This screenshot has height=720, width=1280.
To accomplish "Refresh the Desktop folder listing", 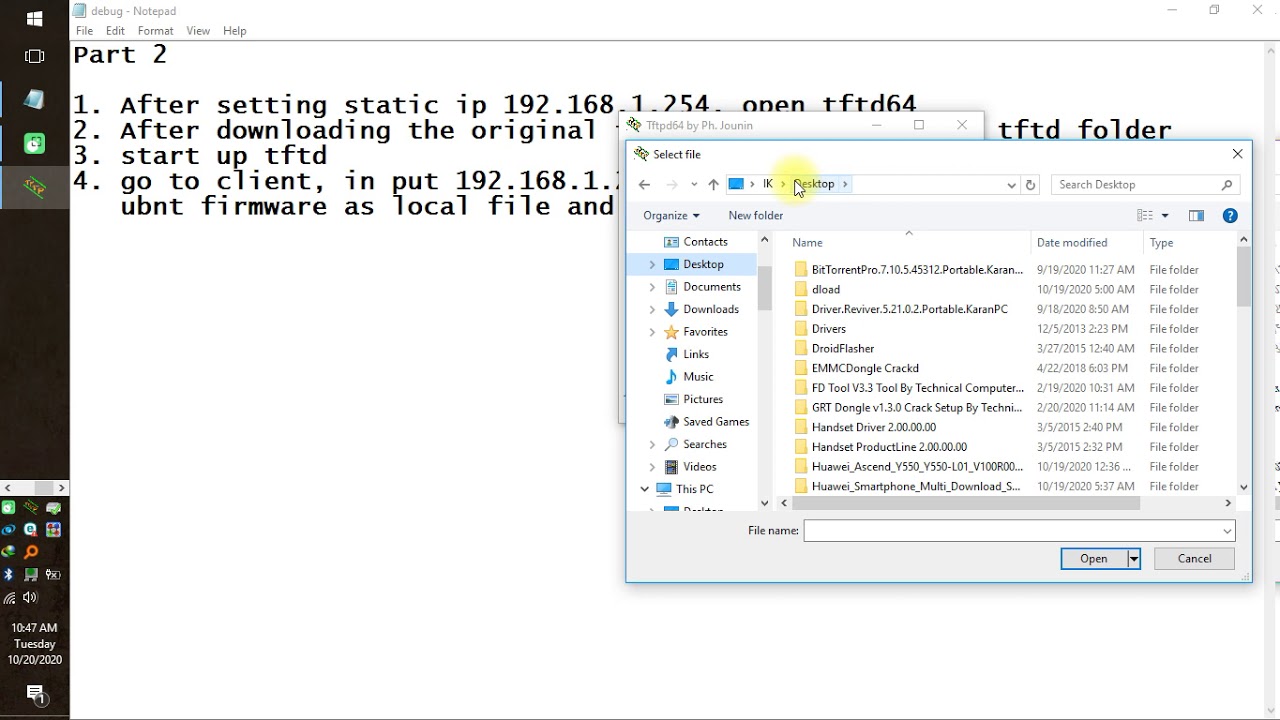I will click(x=1031, y=184).
